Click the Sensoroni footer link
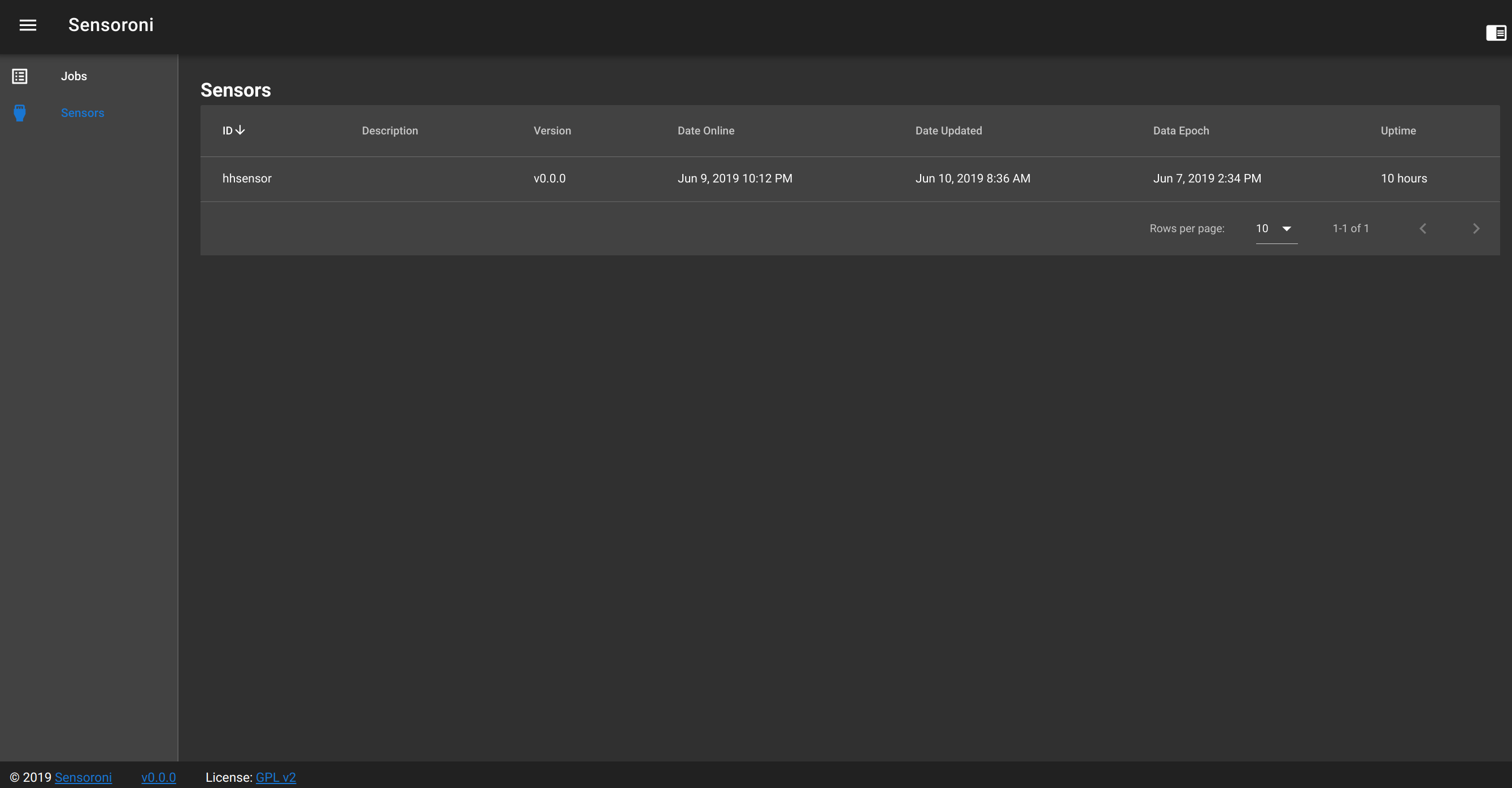The height and width of the screenshot is (788, 1512). (x=84, y=777)
